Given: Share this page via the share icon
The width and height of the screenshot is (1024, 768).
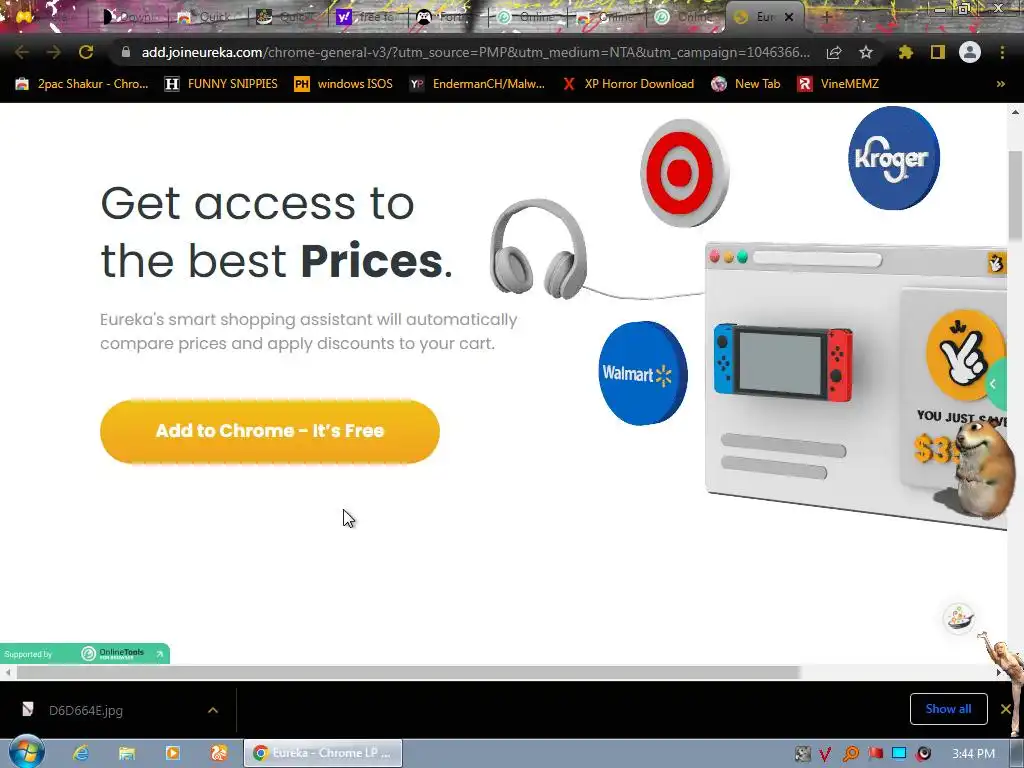Looking at the screenshot, I should point(834,52).
